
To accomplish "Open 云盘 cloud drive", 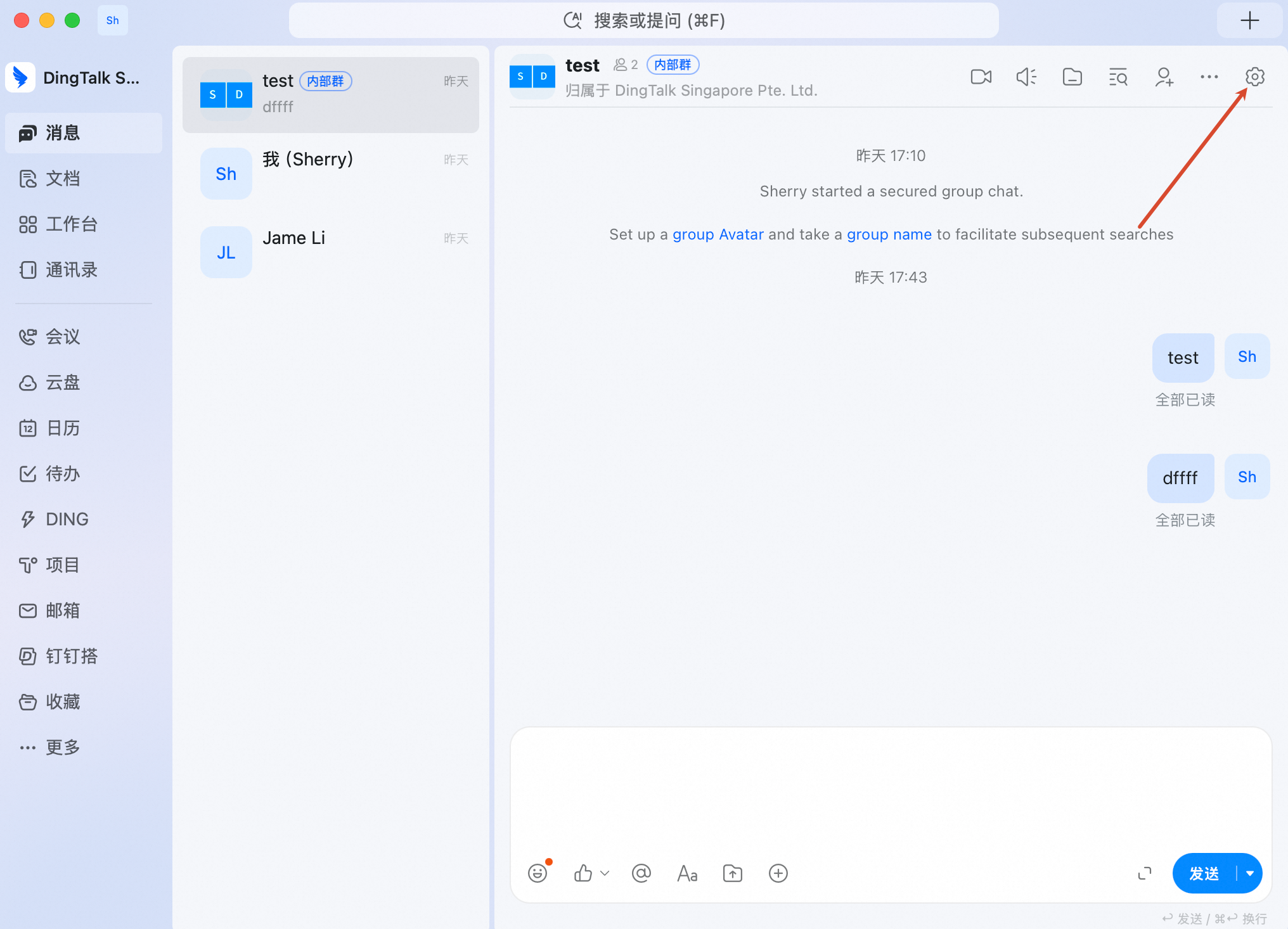I will 84,382.
